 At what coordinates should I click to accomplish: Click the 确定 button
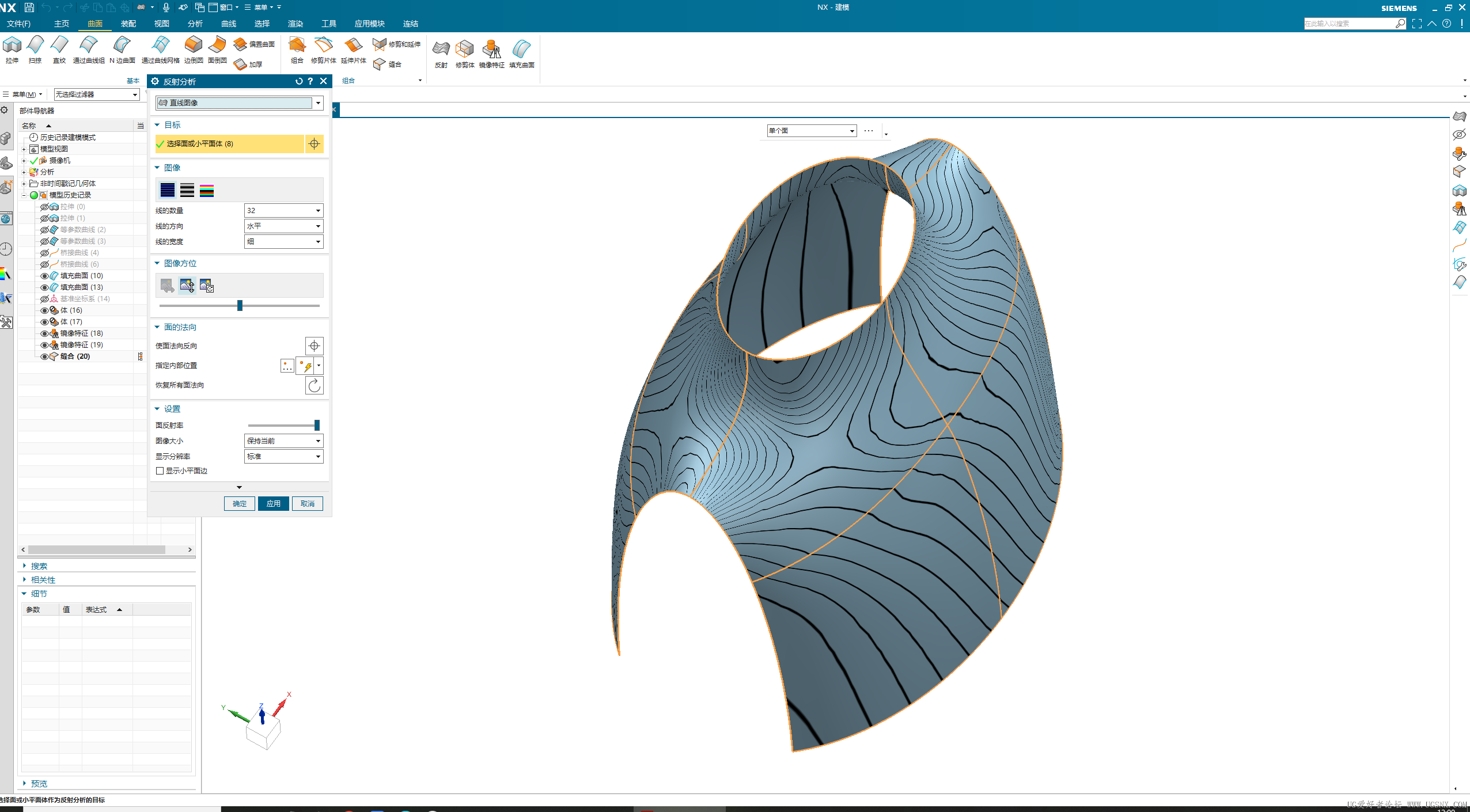(x=240, y=503)
